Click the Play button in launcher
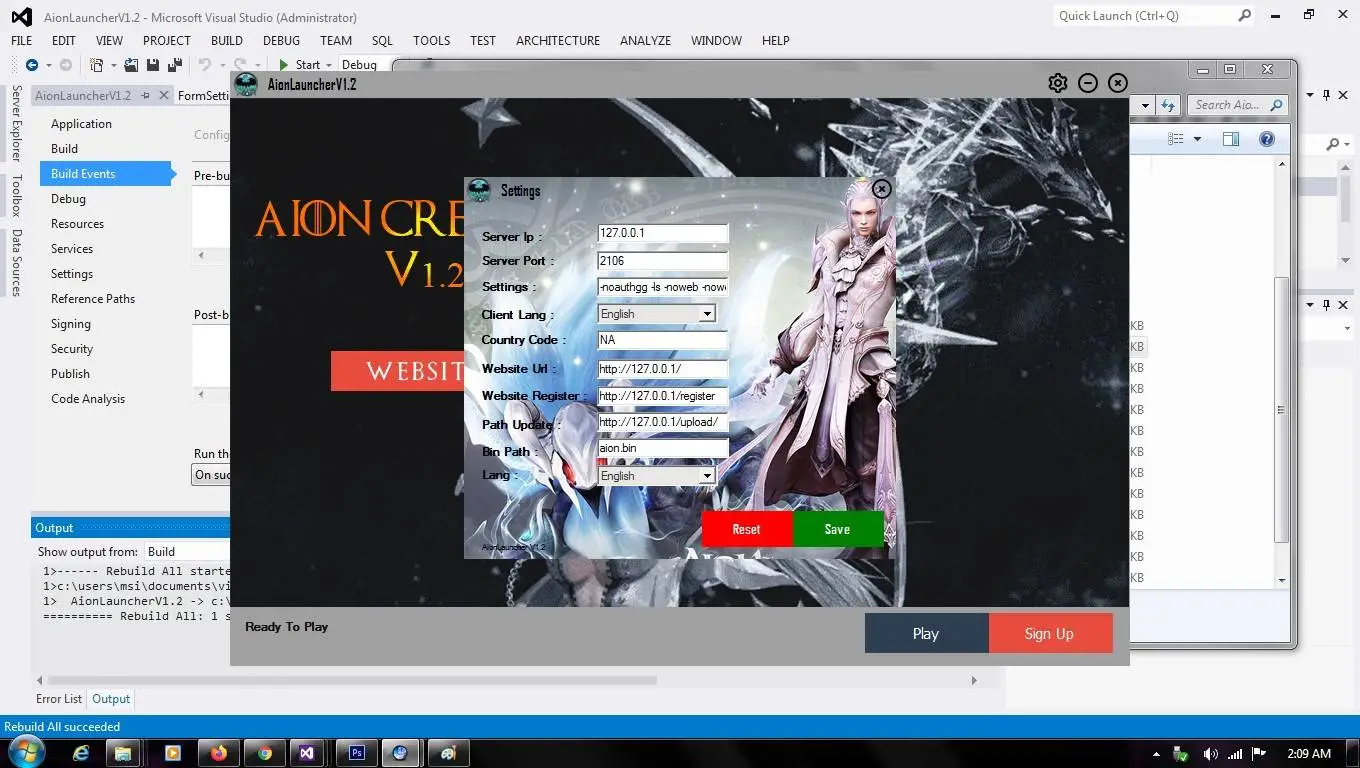The width and height of the screenshot is (1360, 768). [926, 633]
